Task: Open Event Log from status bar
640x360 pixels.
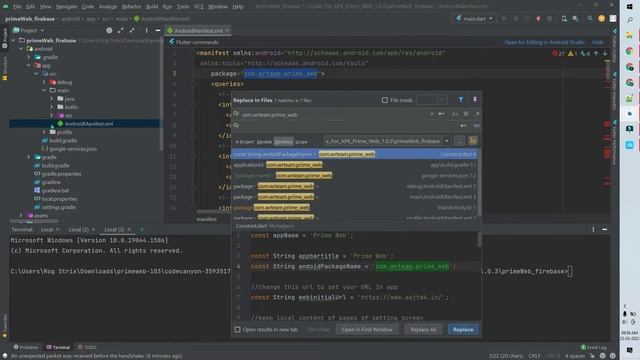Action: tap(594, 347)
